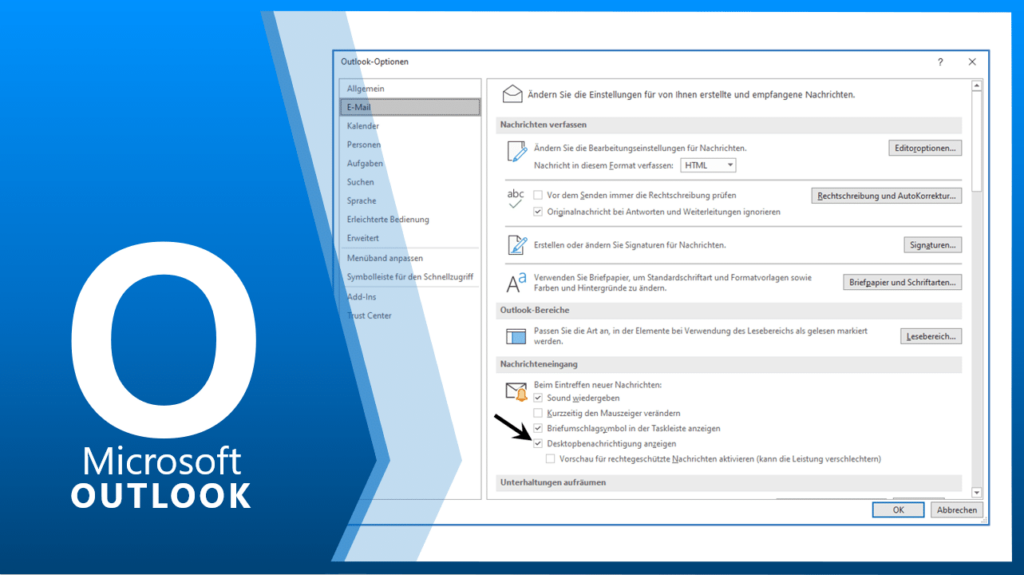Open Symbolleiste für den Schnellzugriff category
Viewport: 1024px width, 575px height.
[x=410, y=277]
